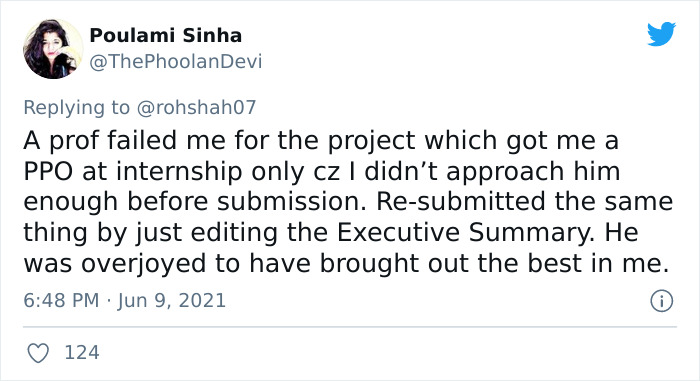Click the last tweet line "was overjoyed"
Image resolution: width=700 pixels, height=381 pixels.
click(346, 264)
